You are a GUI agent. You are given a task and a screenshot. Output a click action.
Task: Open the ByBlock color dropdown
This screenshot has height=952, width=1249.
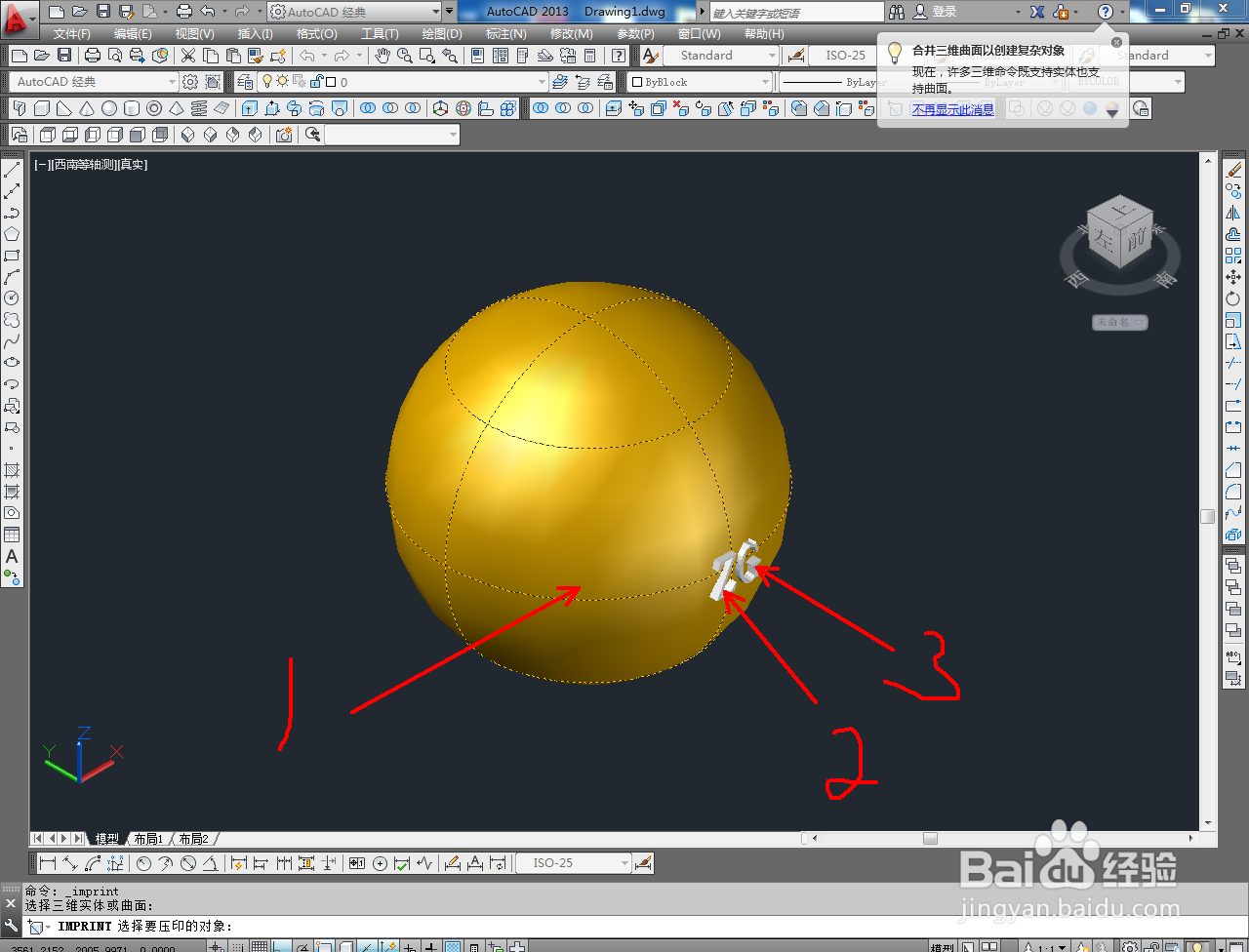coord(700,82)
